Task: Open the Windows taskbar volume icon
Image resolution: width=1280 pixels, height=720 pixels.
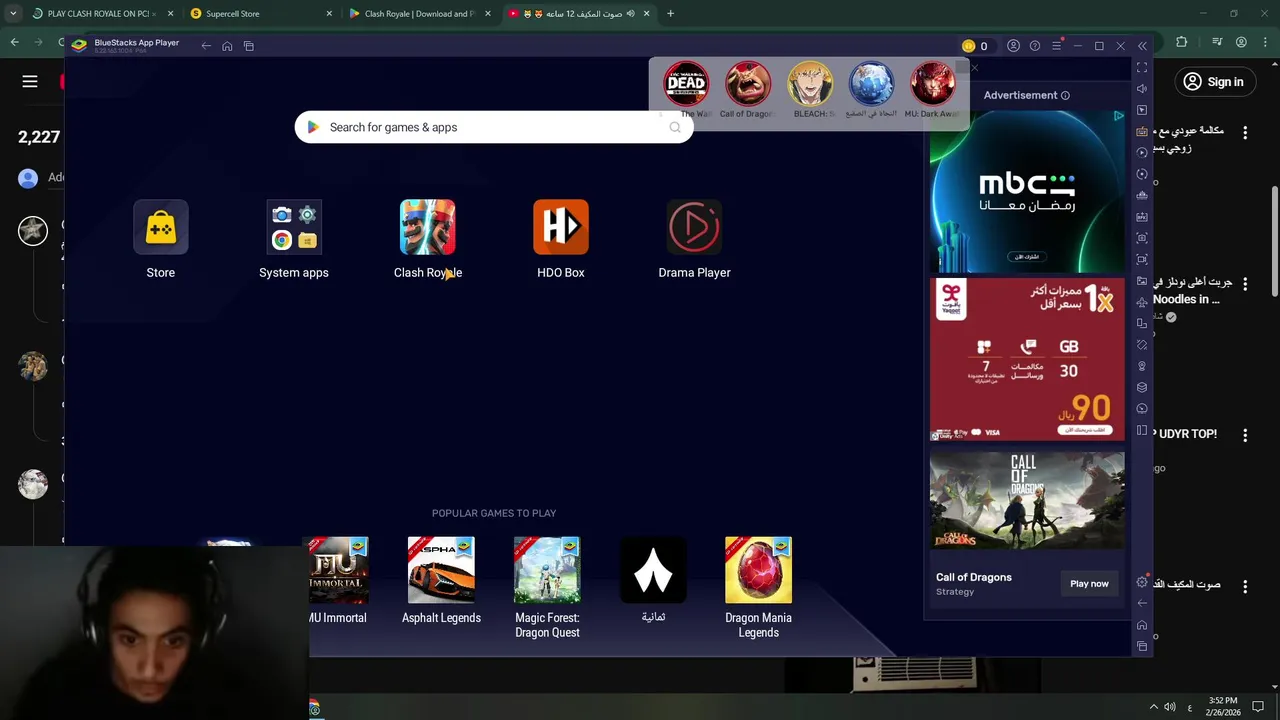Action: pyautogui.click(x=1170, y=707)
